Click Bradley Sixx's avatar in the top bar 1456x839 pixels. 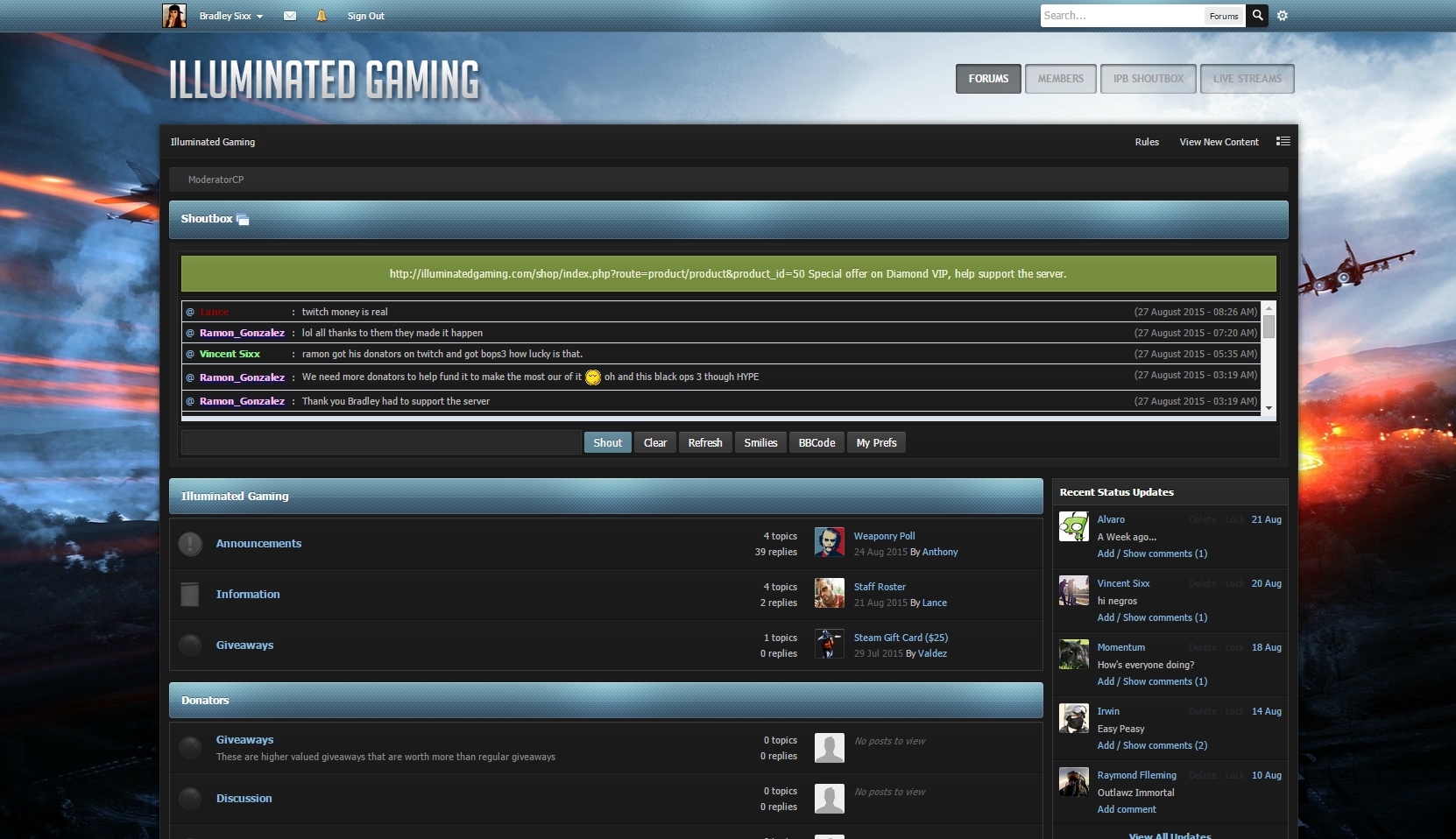click(x=174, y=16)
